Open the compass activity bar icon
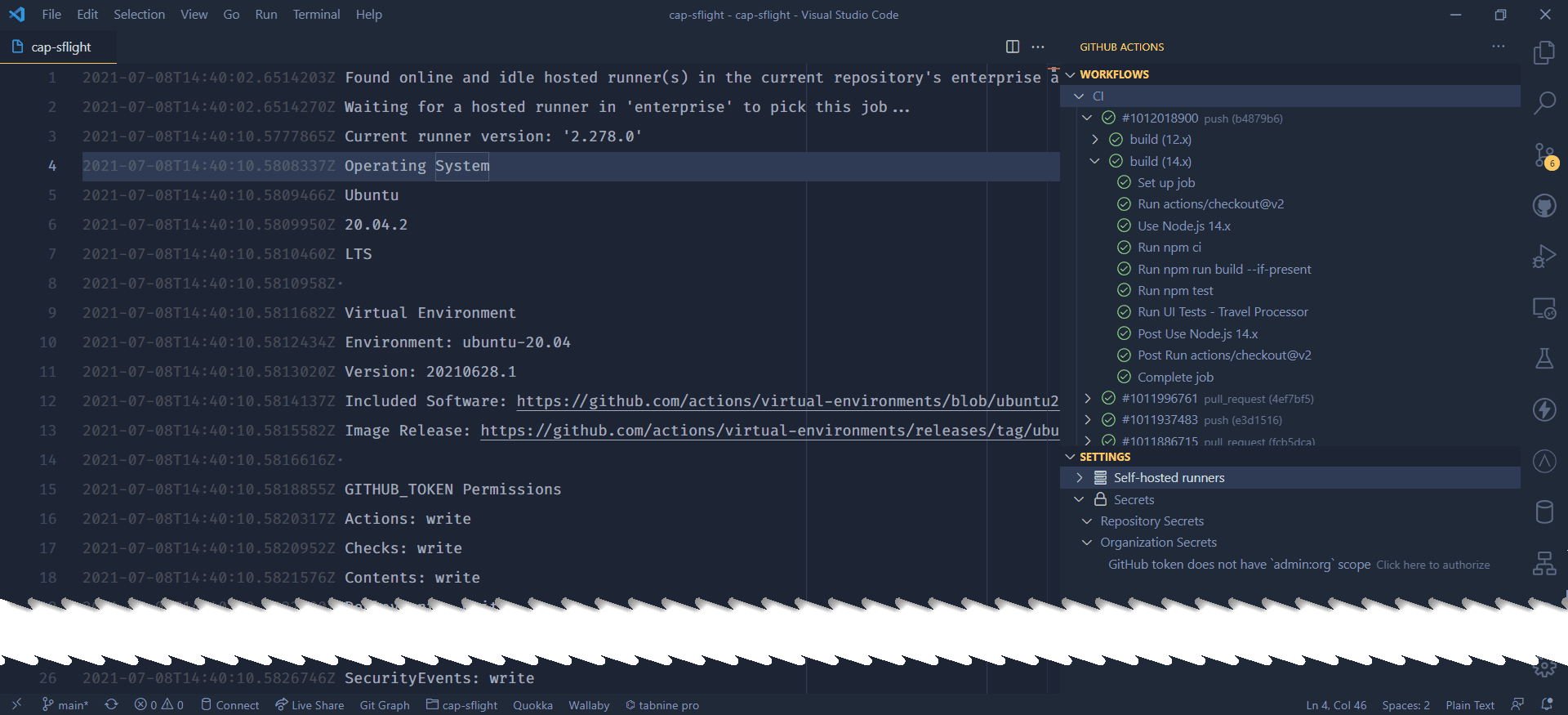1568x715 pixels. [x=1543, y=461]
